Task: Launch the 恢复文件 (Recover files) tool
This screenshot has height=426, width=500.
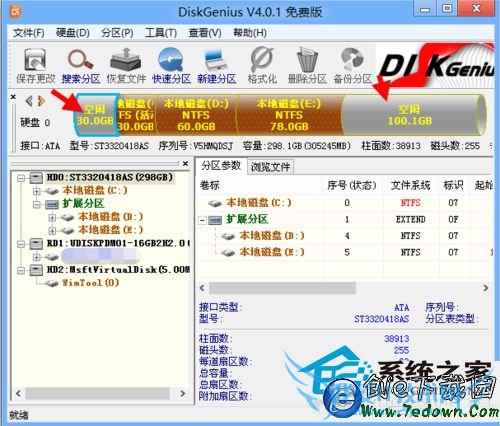Action: point(126,66)
